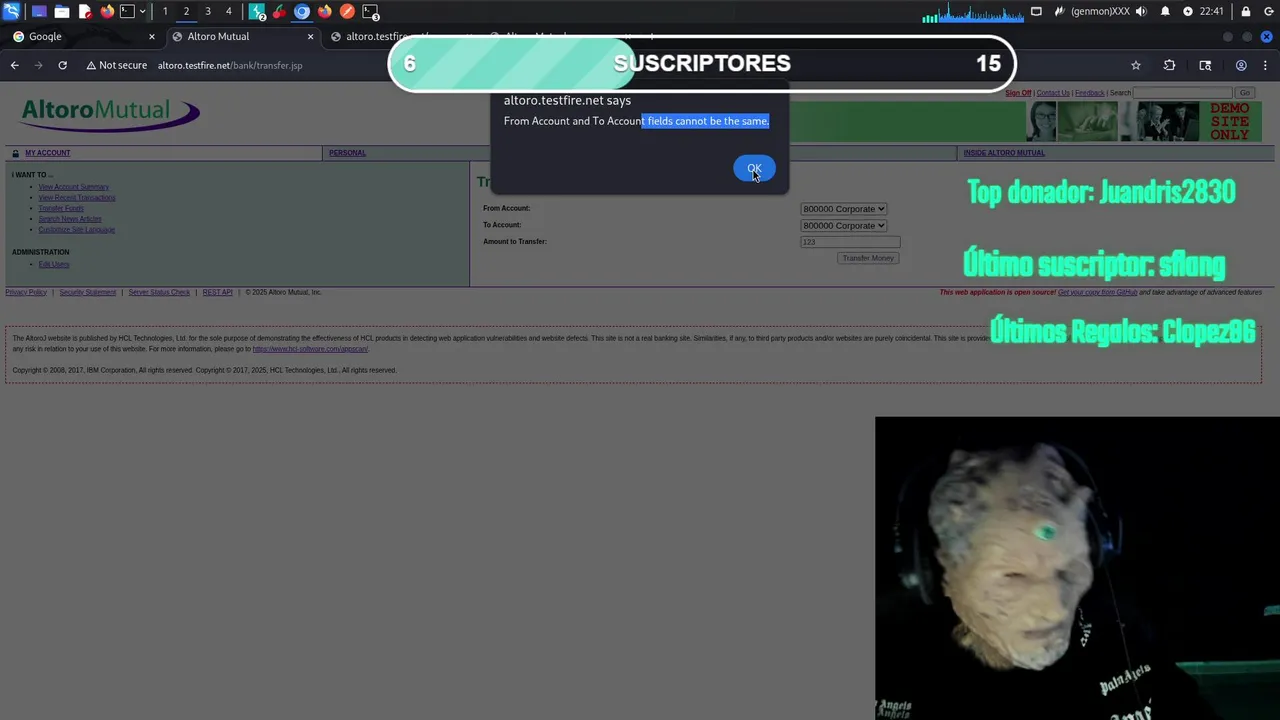
Task: Open the orange Burp Suite taskbar icon
Action: coord(347,12)
